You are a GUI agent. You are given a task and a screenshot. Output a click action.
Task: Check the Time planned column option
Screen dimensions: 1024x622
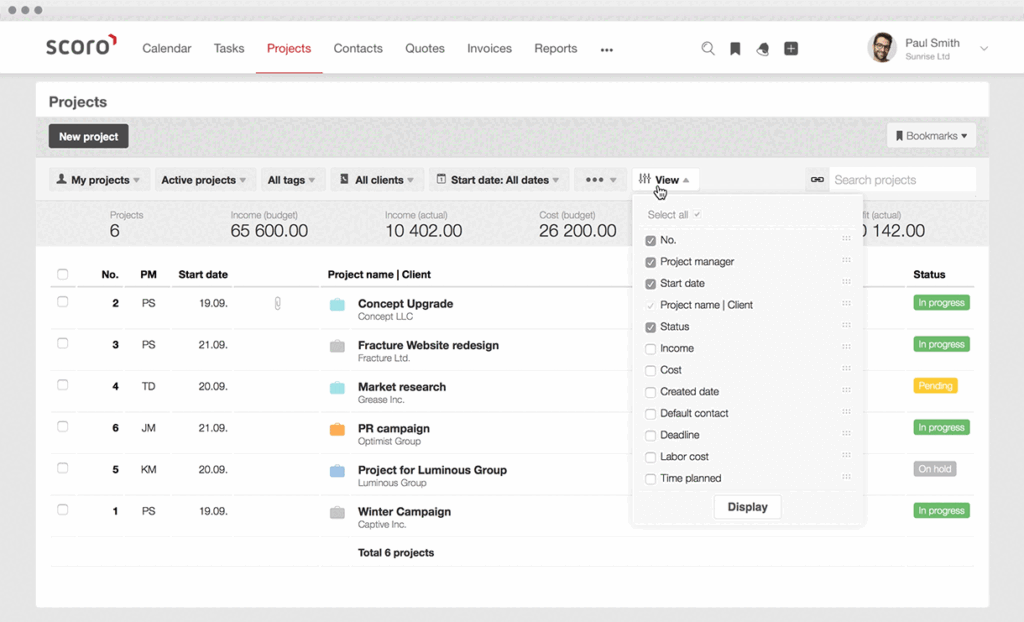(x=650, y=479)
